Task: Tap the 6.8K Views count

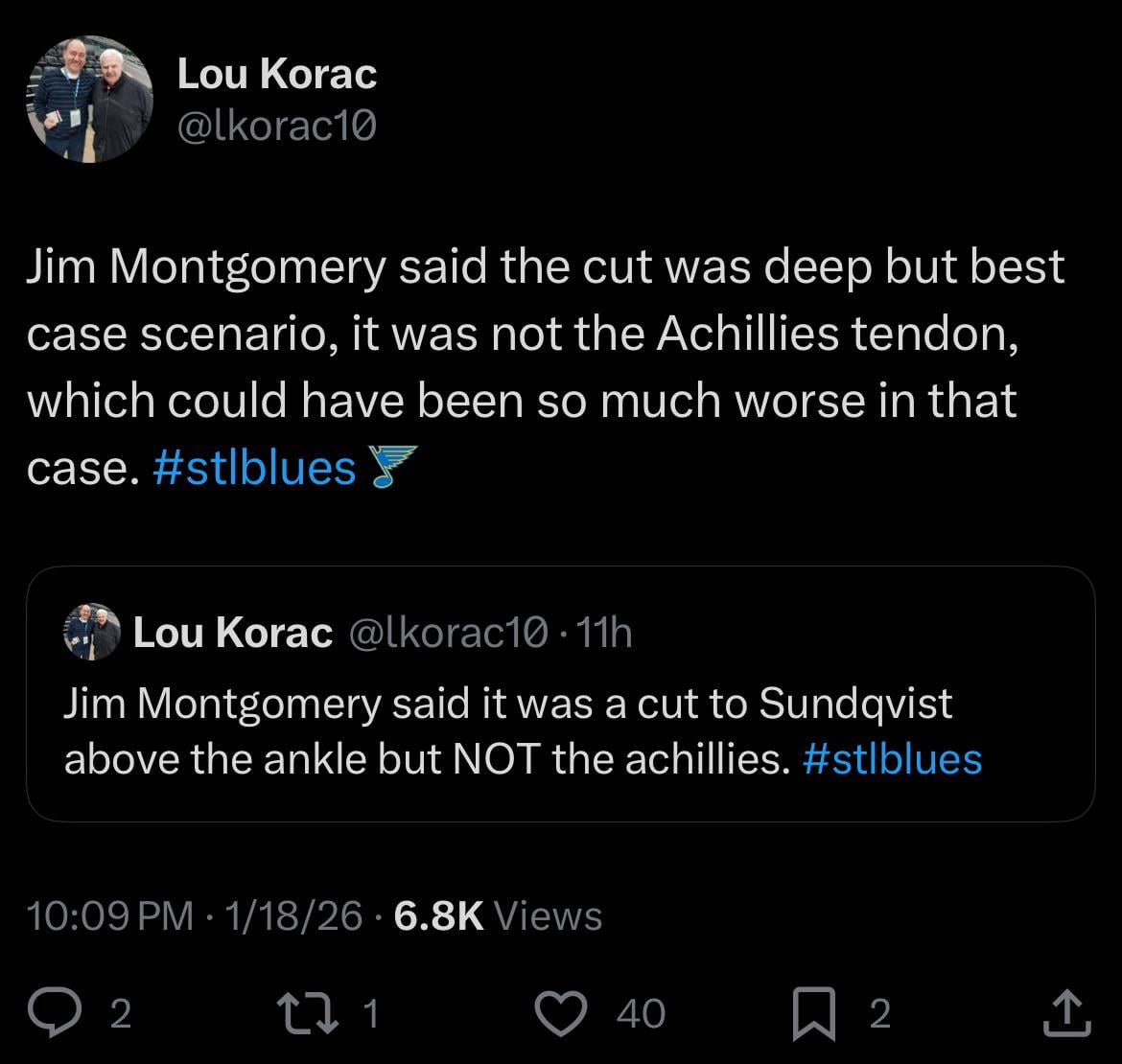Action: coord(497,915)
